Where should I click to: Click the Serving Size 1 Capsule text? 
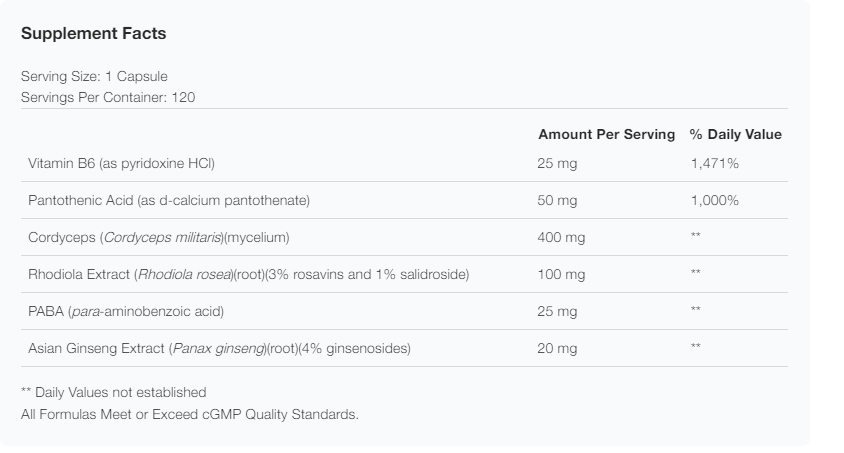coord(94,77)
